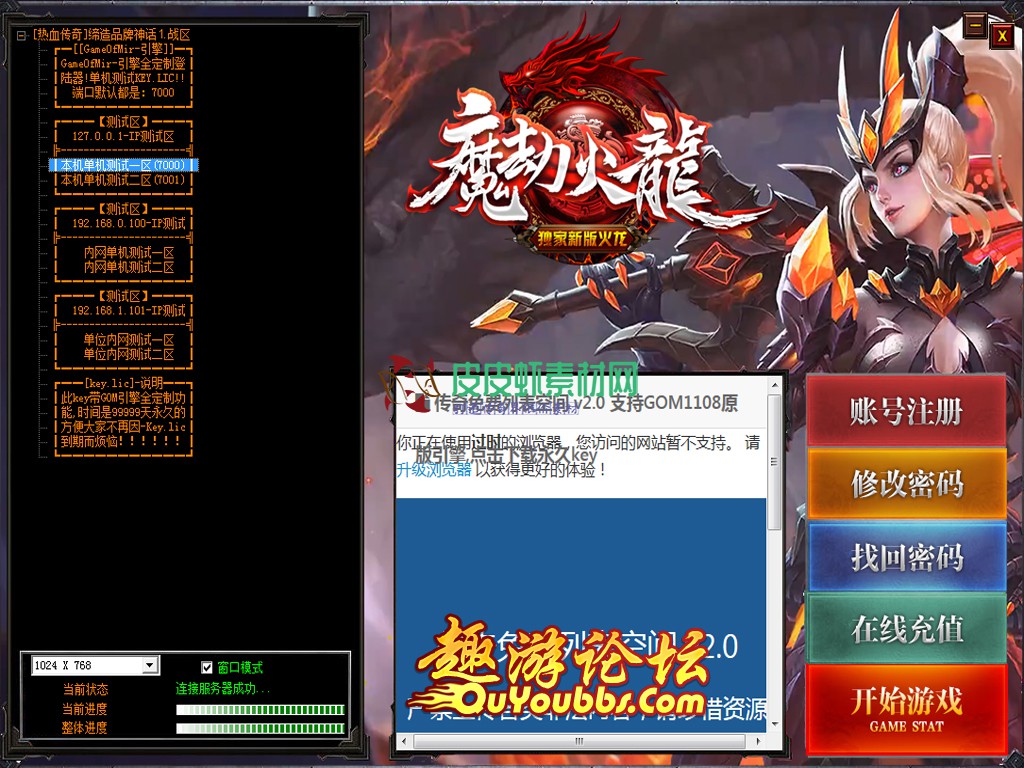Click the 127.0.0.1-IP测试区 row
Image resolution: width=1024 pixels, height=768 pixels.
[123, 136]
